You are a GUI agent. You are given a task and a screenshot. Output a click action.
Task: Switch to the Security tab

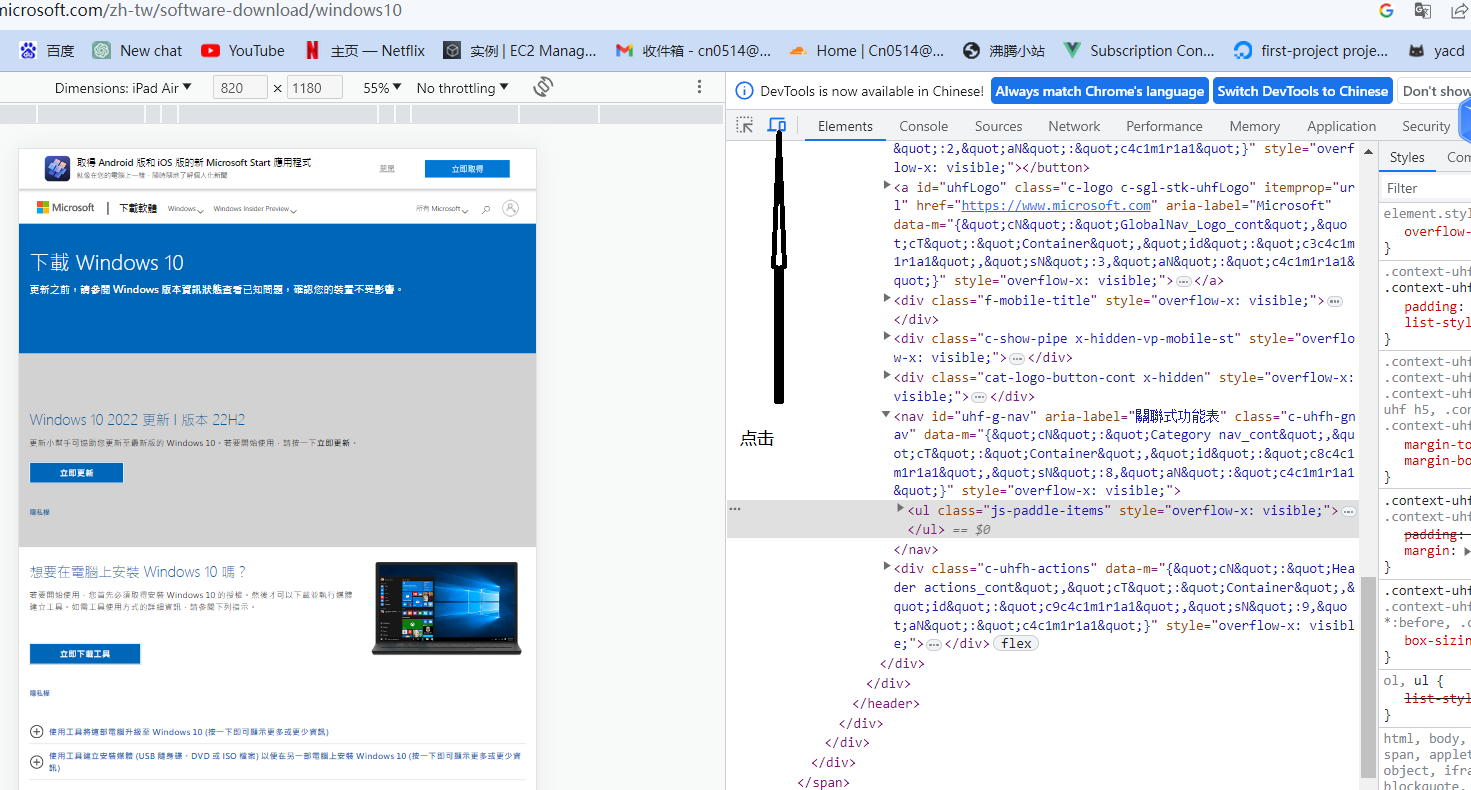pyautogui.click(x=1425, y=126)
